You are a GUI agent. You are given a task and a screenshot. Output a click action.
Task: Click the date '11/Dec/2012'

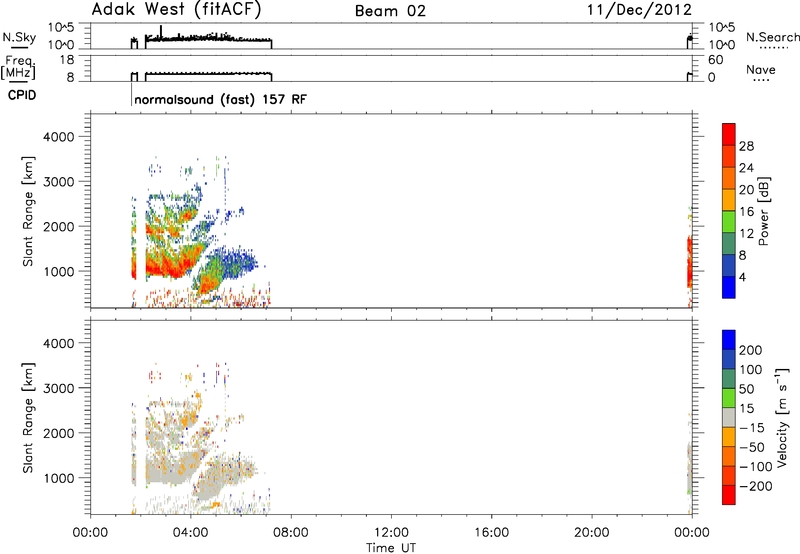pyautogui.click(x=639, y=10)
